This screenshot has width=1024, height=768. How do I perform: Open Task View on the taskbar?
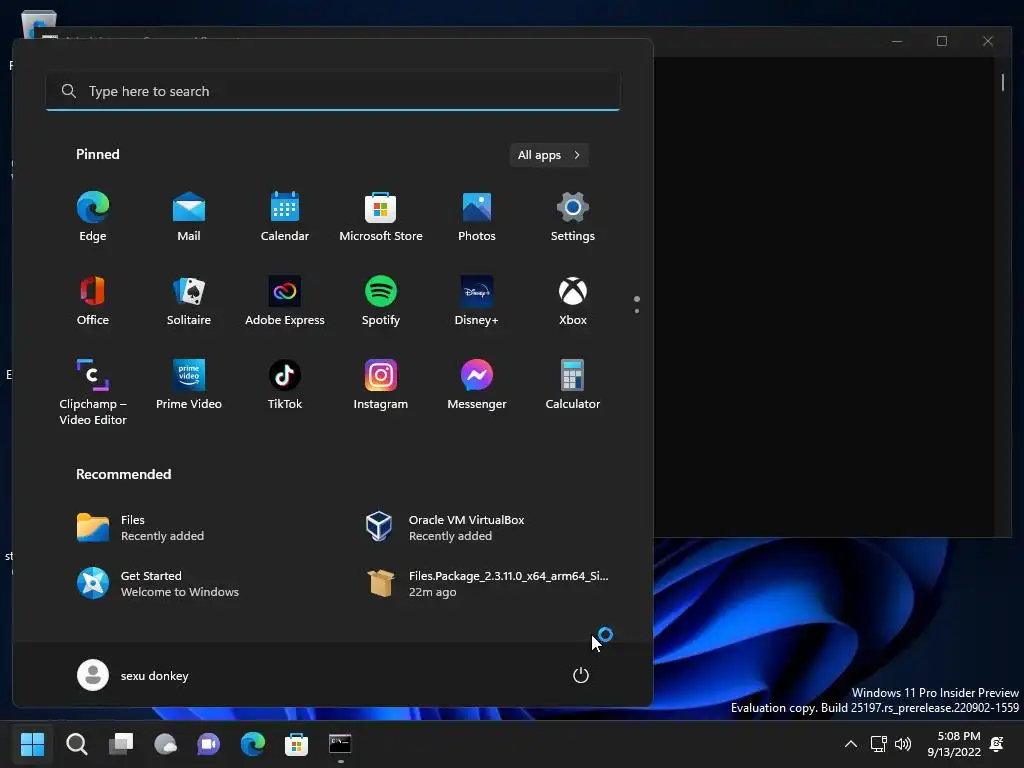click(x=121, y=744)
